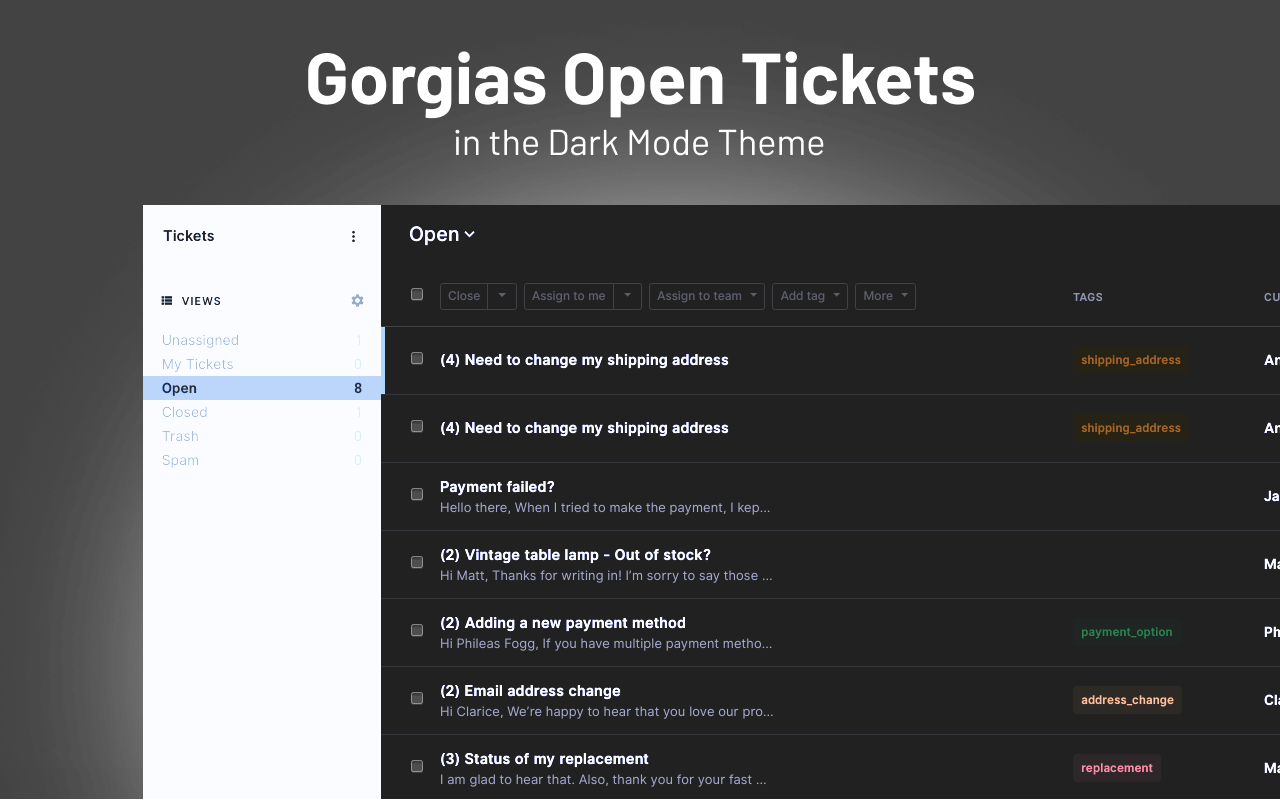Switch to the Closed view

[185, 411]
